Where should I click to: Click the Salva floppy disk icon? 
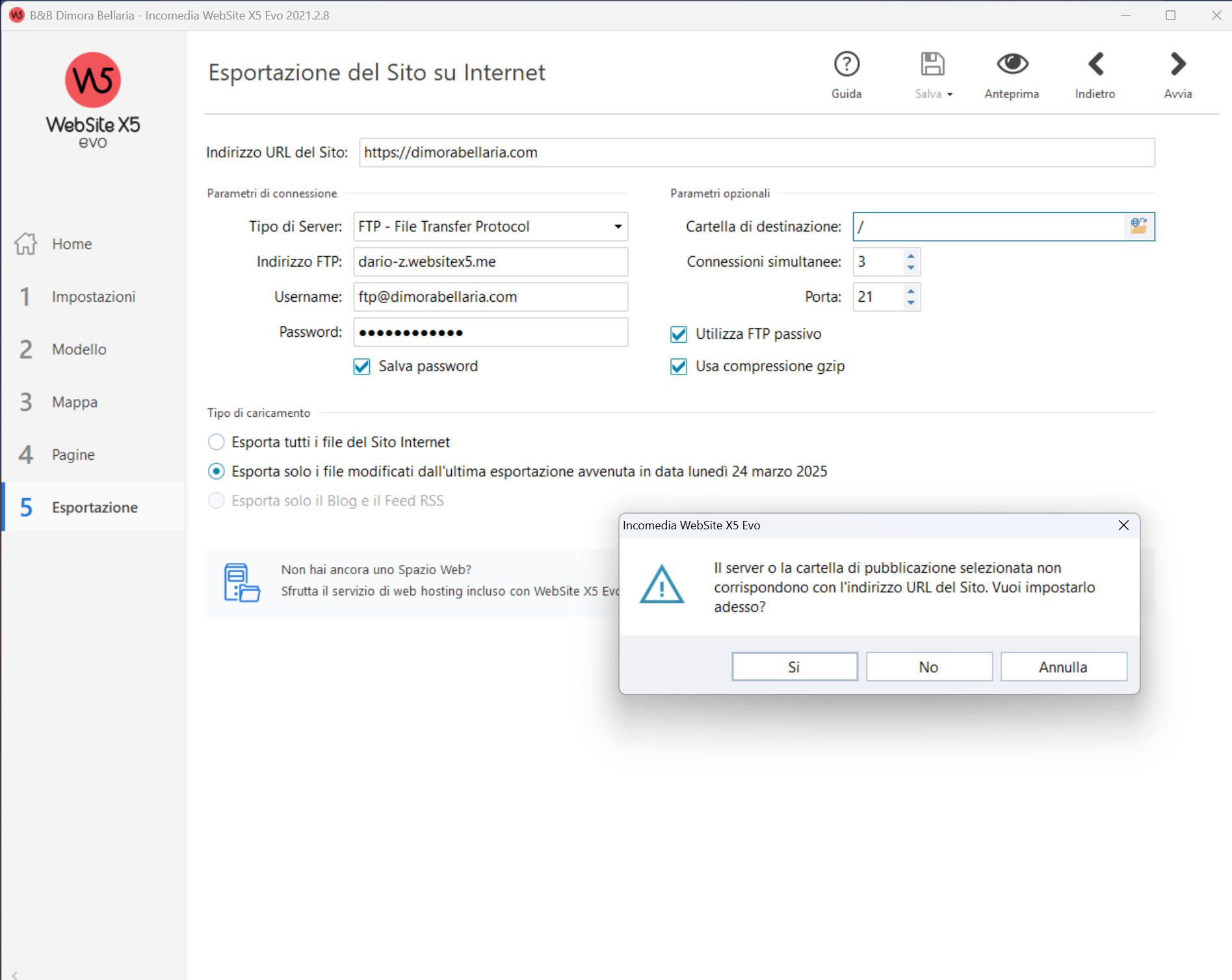(932, 64)
